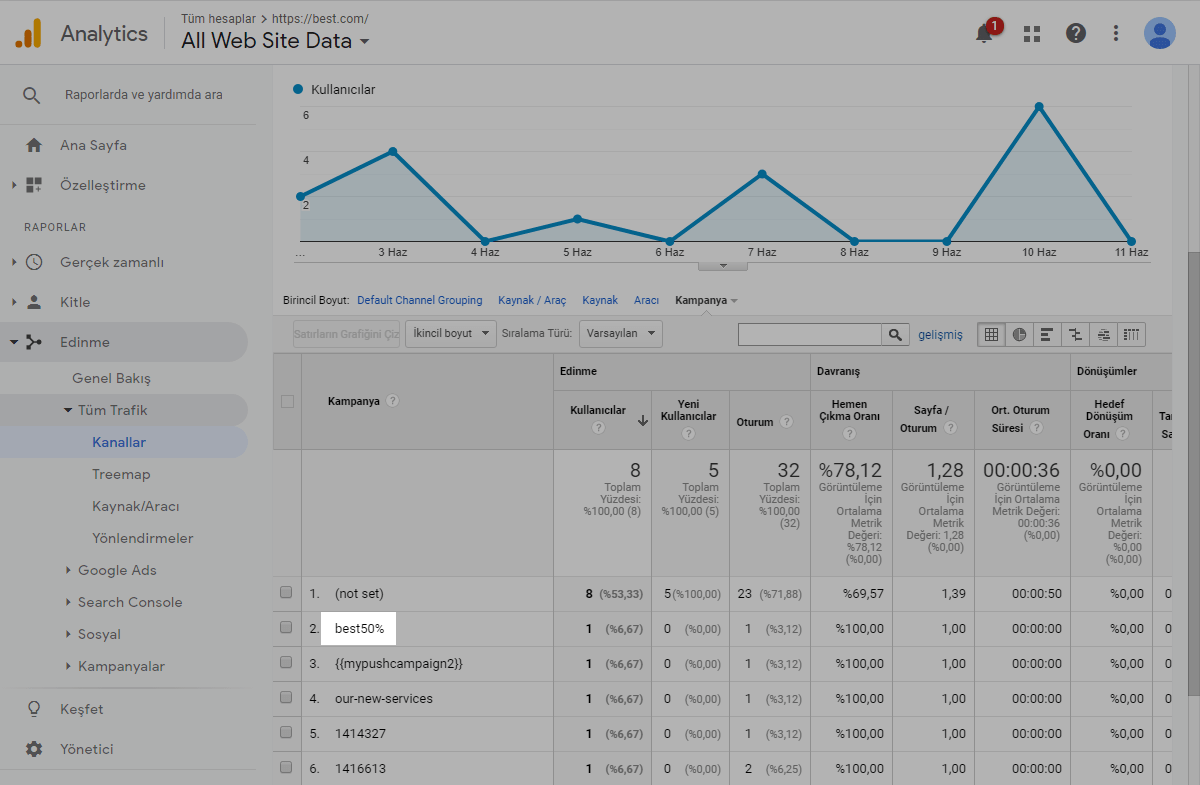This screenshot has width=1200, height=785.
Task: Switch to pivot table view
Action: click(x=1131, y=334)
